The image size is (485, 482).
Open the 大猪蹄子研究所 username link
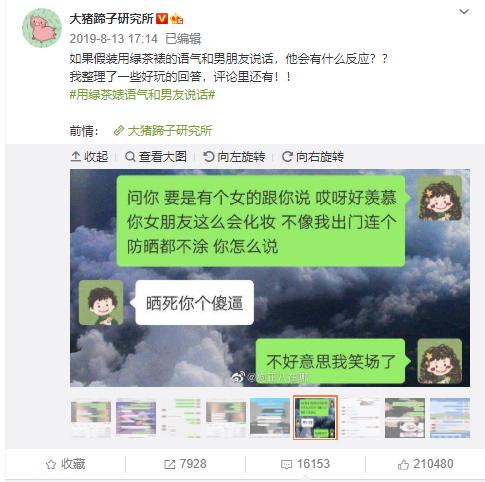click(111, 19)
